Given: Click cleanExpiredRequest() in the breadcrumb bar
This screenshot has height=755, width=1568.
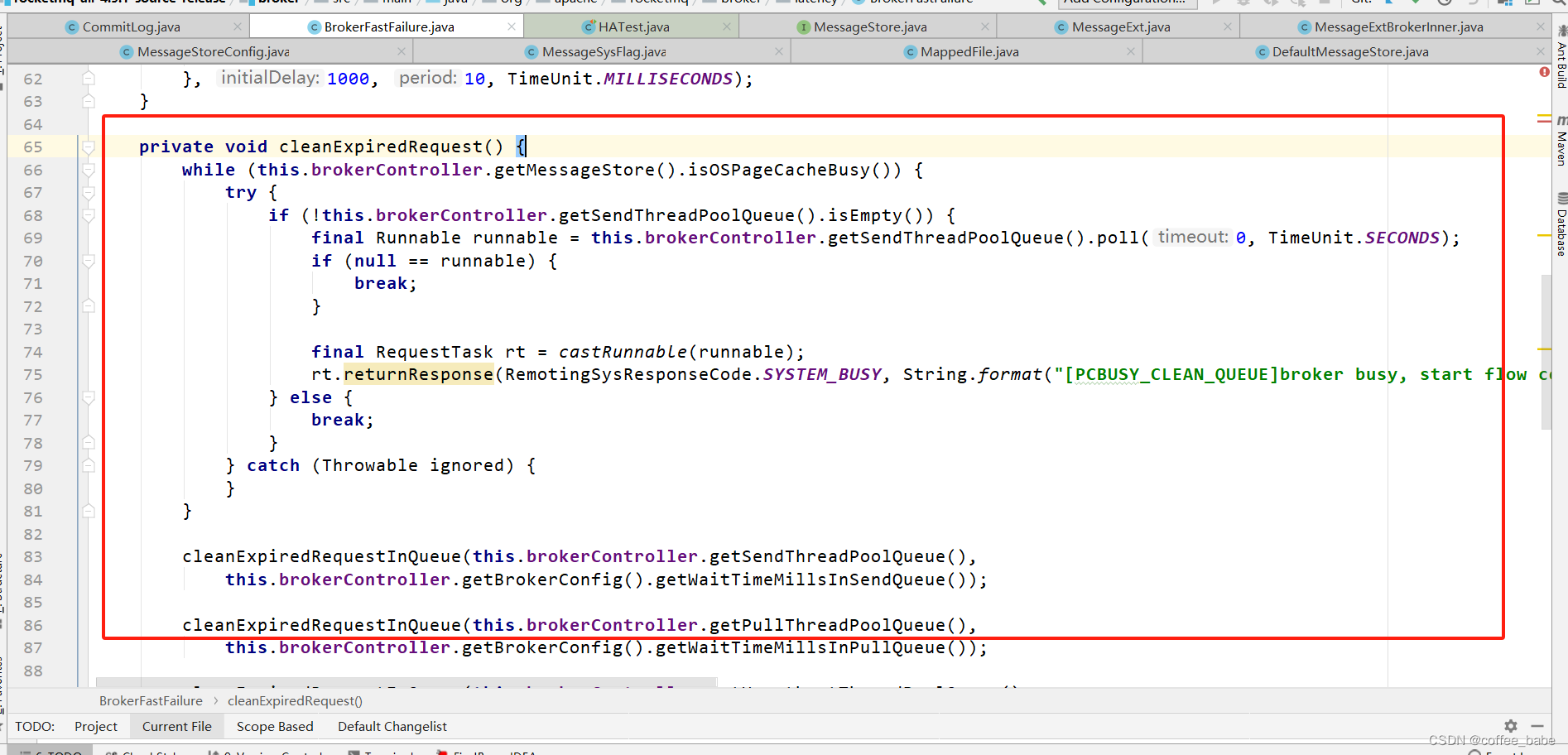Looking at the screenshot, I should tap(296, 700).
